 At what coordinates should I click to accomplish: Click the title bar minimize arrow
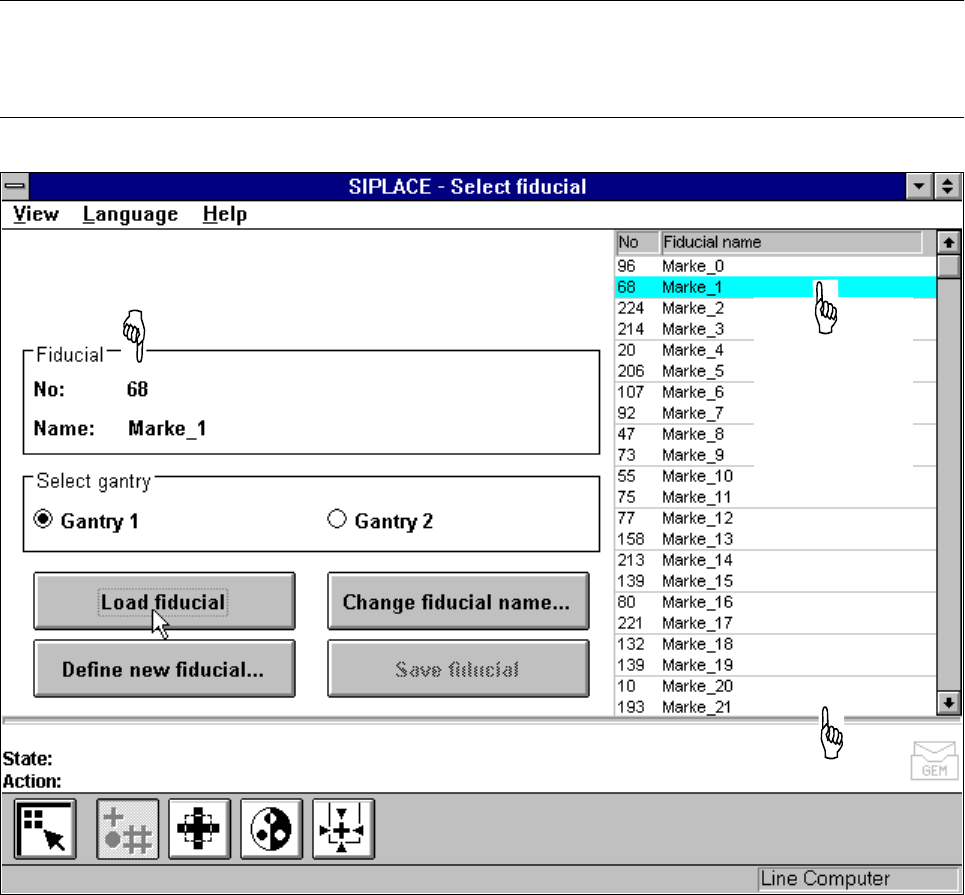coord(919,186)
